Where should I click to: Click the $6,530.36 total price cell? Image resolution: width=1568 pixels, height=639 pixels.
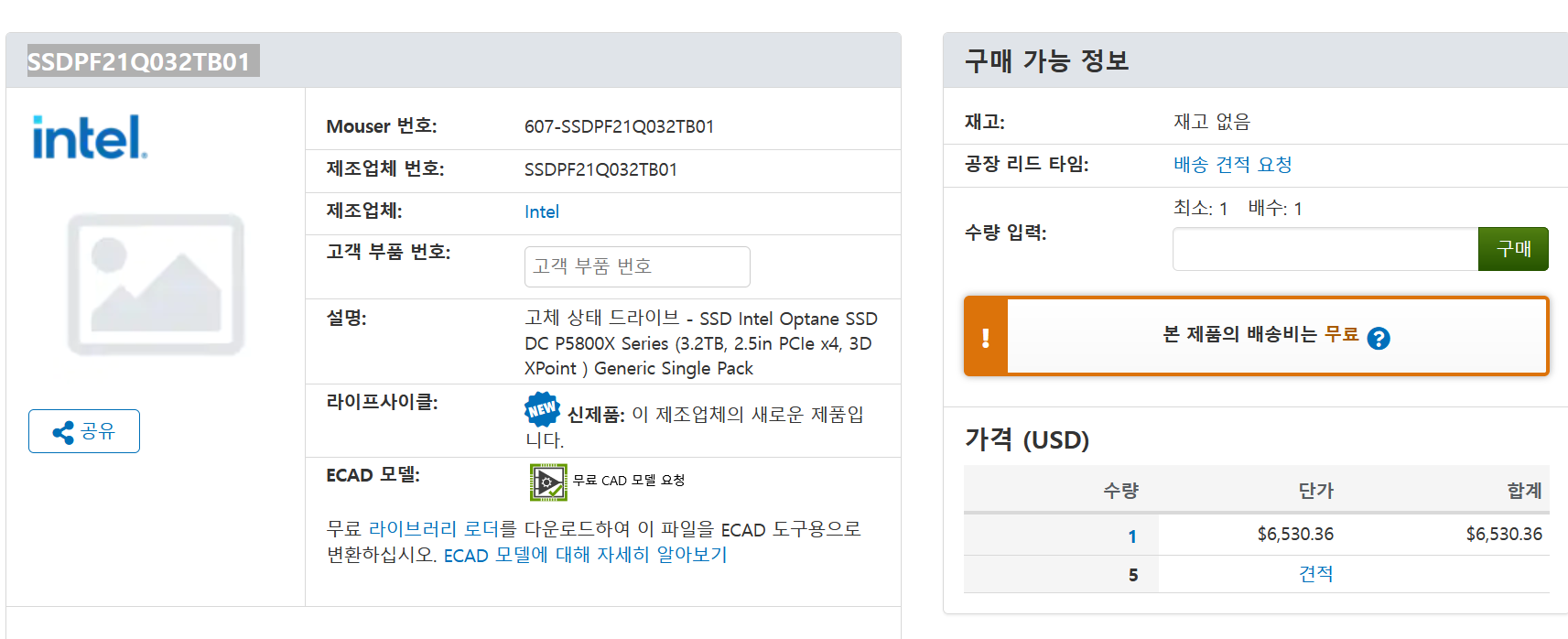[x=1504, y=534]
